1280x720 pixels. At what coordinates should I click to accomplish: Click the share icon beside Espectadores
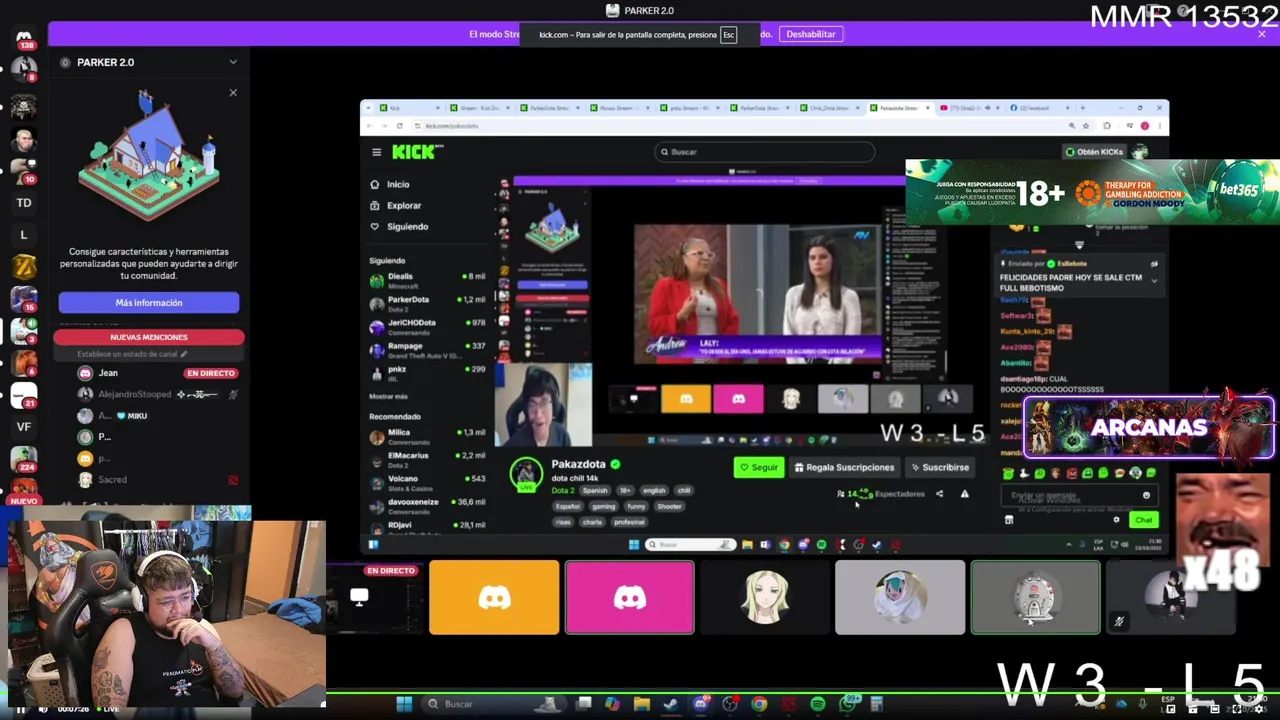[939, 494]
